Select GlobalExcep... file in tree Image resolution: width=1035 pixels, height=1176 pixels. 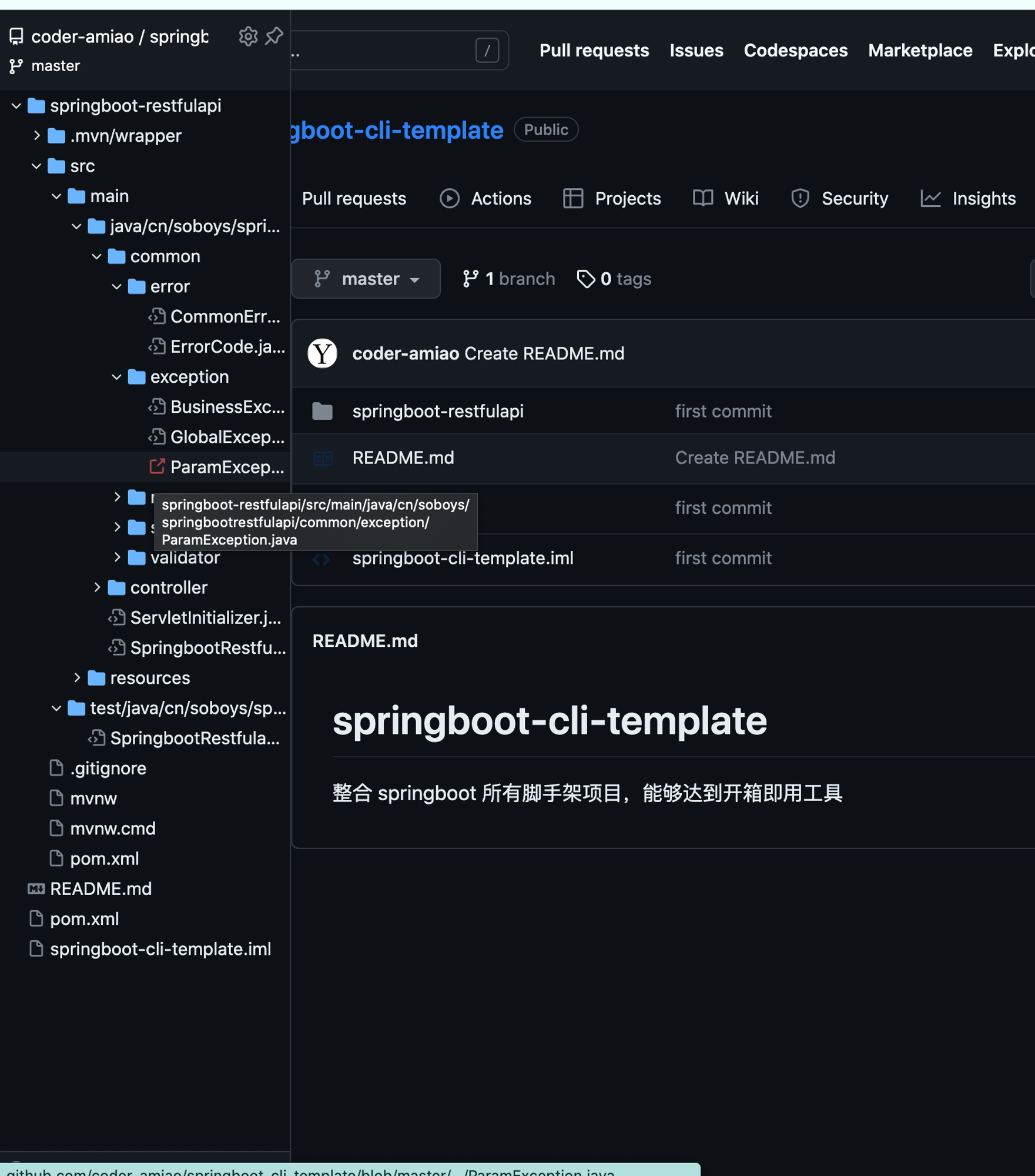pyautogui.click(x=227, y=437)
